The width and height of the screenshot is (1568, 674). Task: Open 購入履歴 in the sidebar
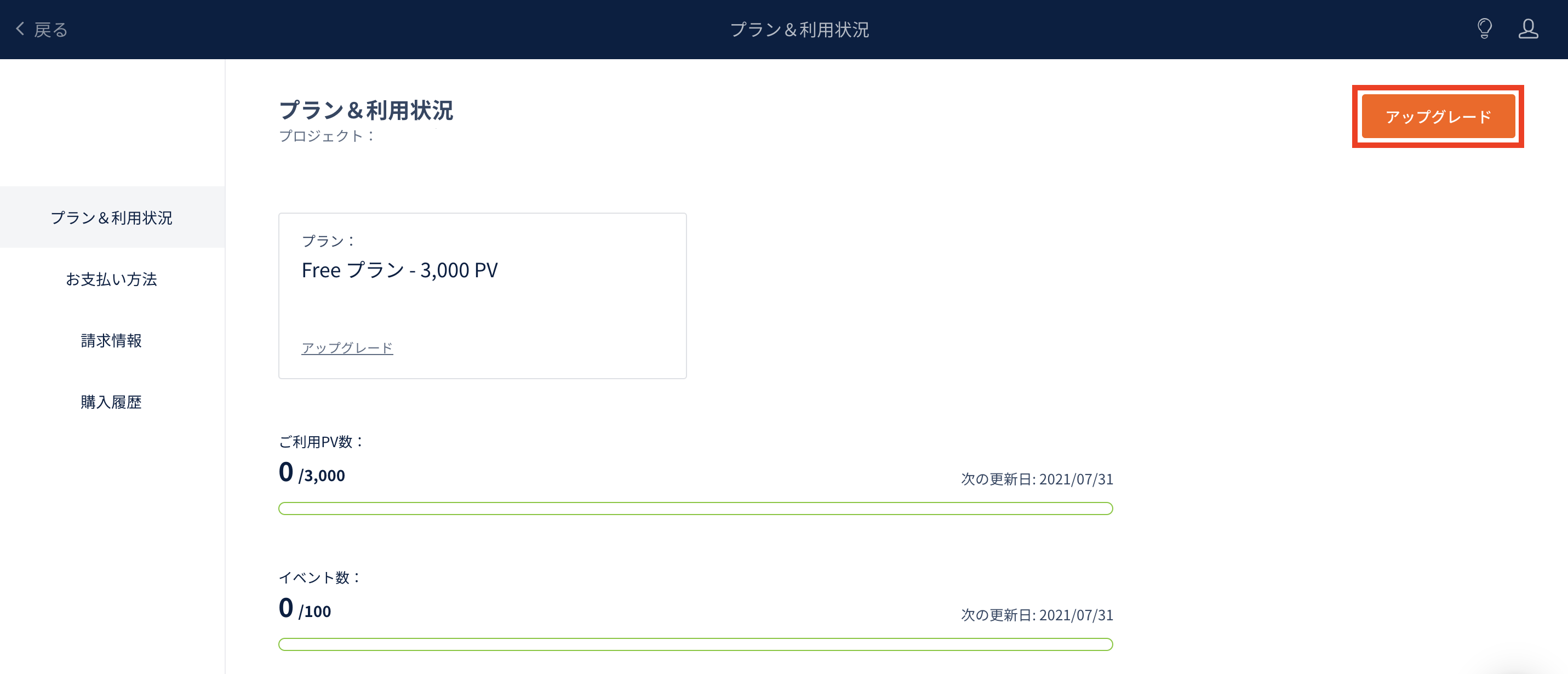click(x=112, y=402)
